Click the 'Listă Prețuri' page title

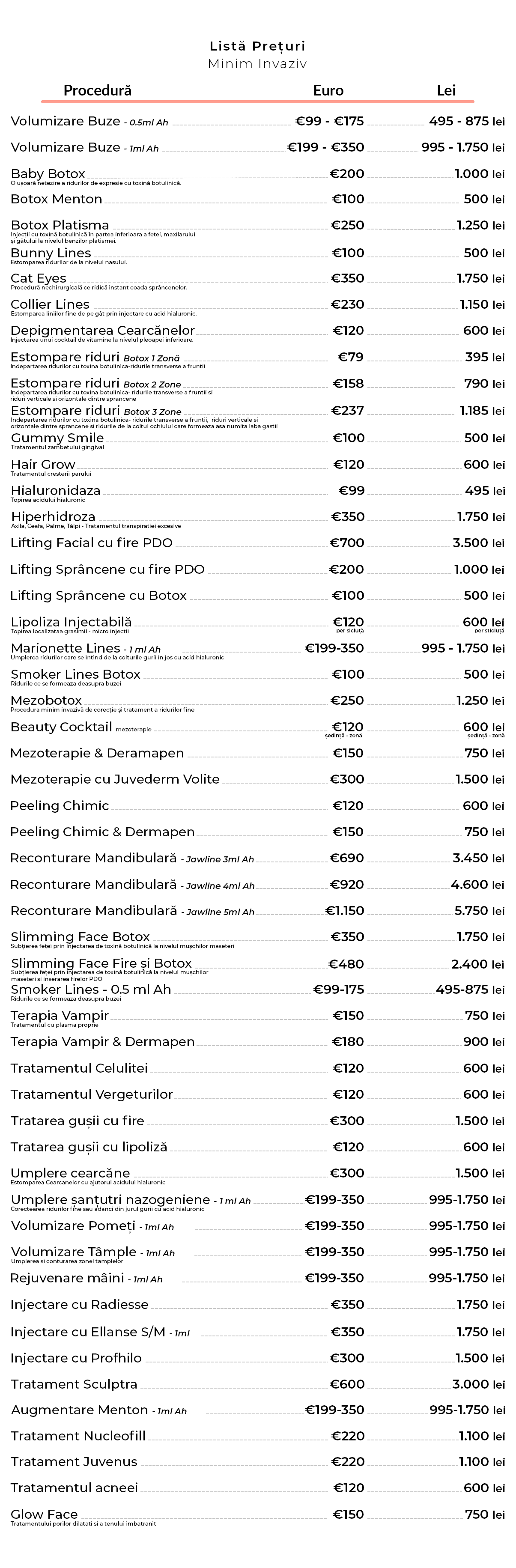coord(257,46)
